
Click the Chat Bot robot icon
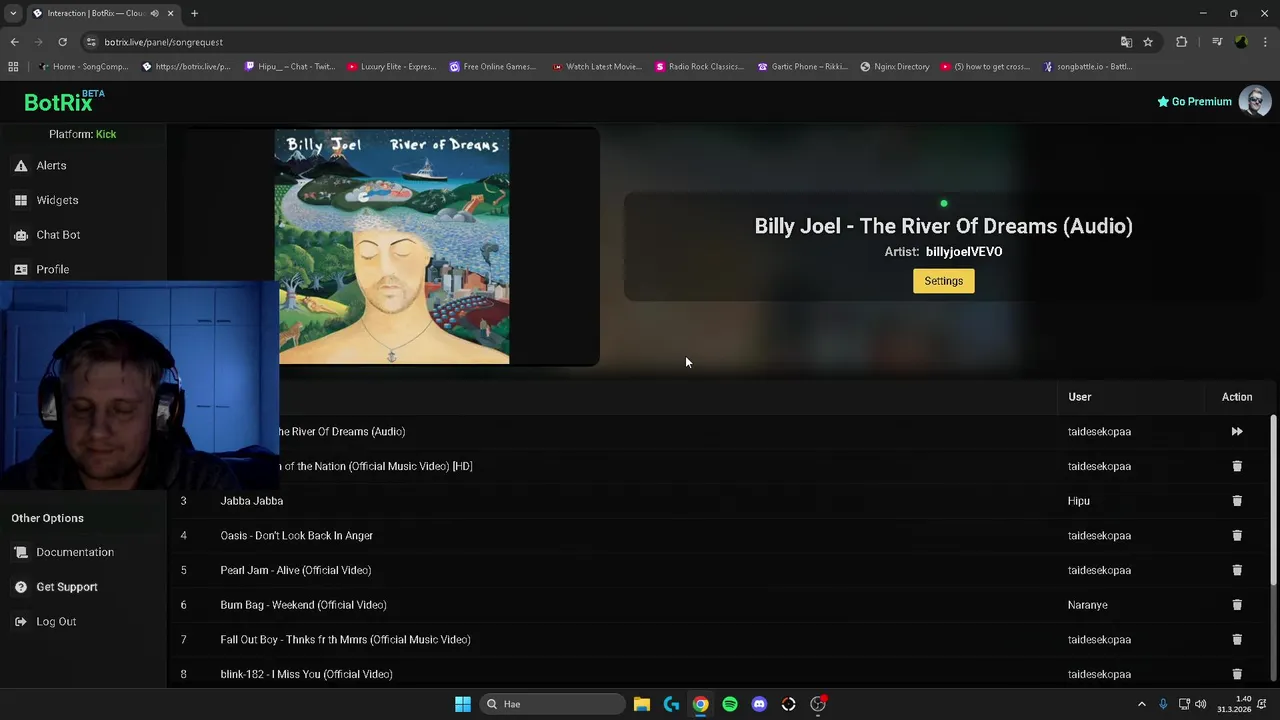(20, 235)
